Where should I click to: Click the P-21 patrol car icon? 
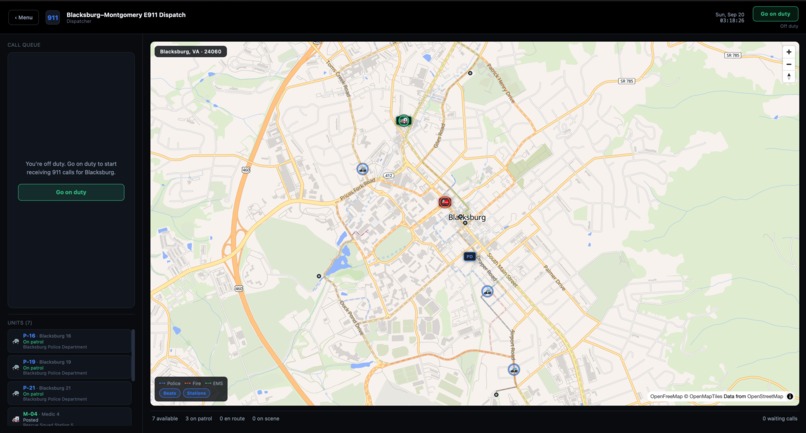pos(15,393)
